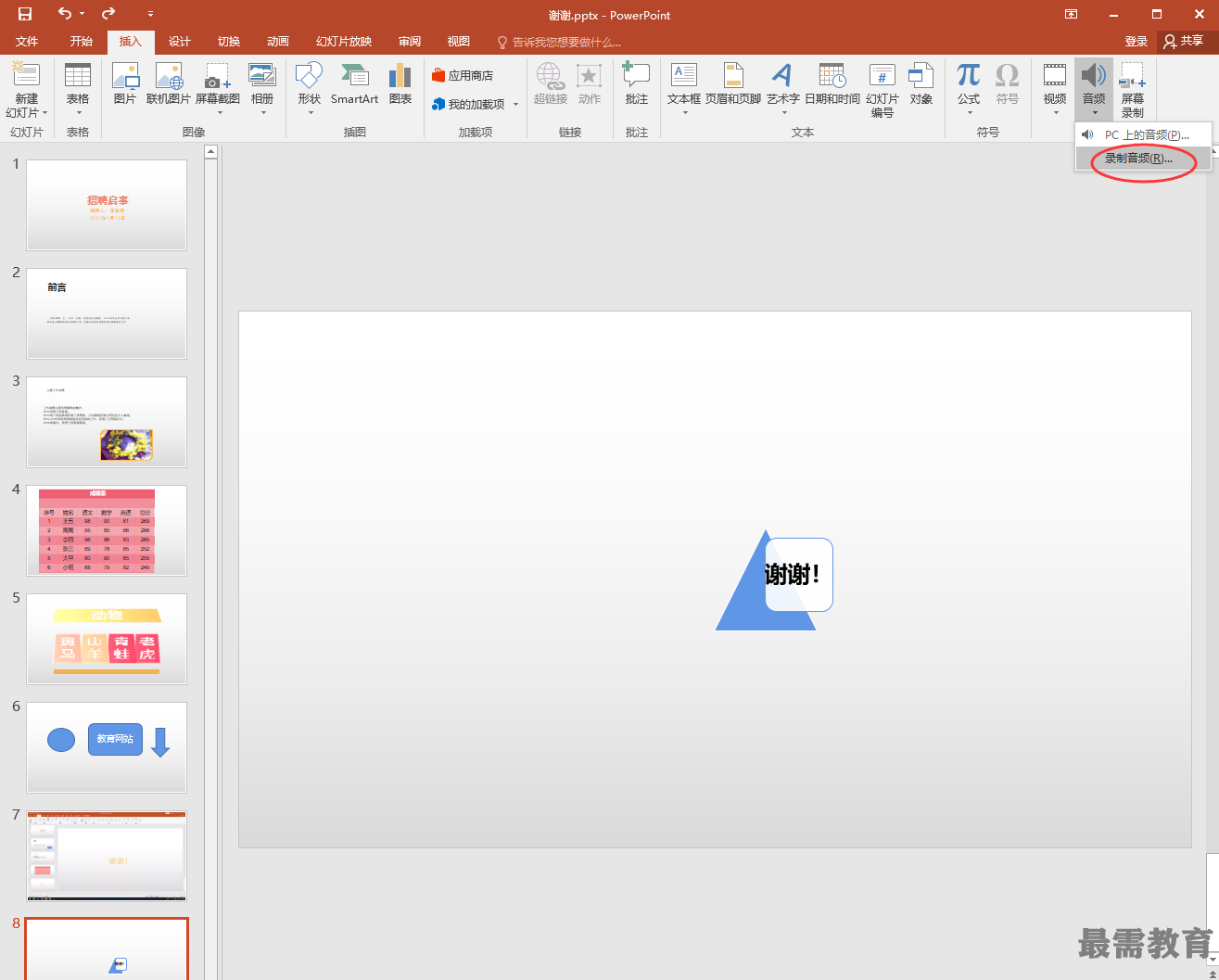This screenshot has height=980, width=1219.
Task: Expand the Text Box dropdown arrow
Action: 685,113
